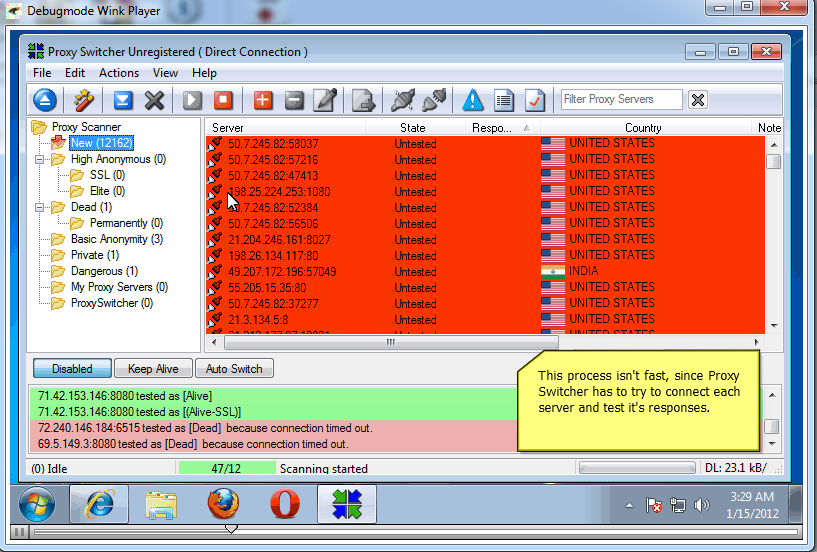Screen dimensions: 817x552
Task: Open the Windows Start orb
Action: click(36, 505)
